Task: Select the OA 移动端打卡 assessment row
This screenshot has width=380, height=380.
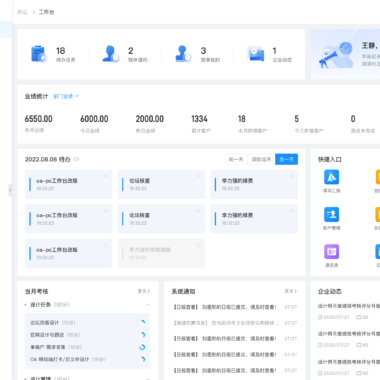Action: click(x=87, y=359)
